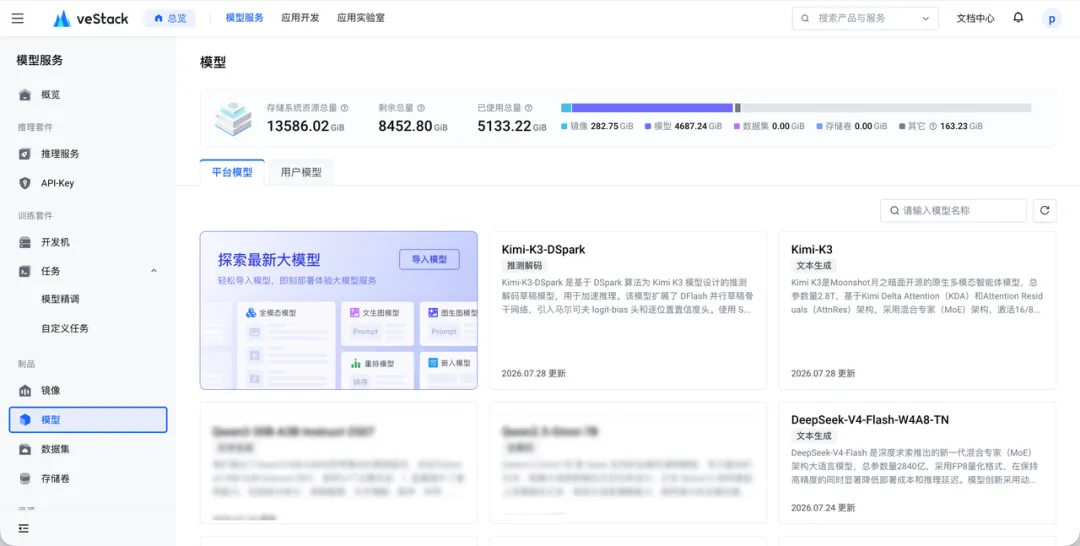This screenshot has height=546, width=1080.
Task: Switch to 用户模型 tab
Action: click(x=301, y=172)
